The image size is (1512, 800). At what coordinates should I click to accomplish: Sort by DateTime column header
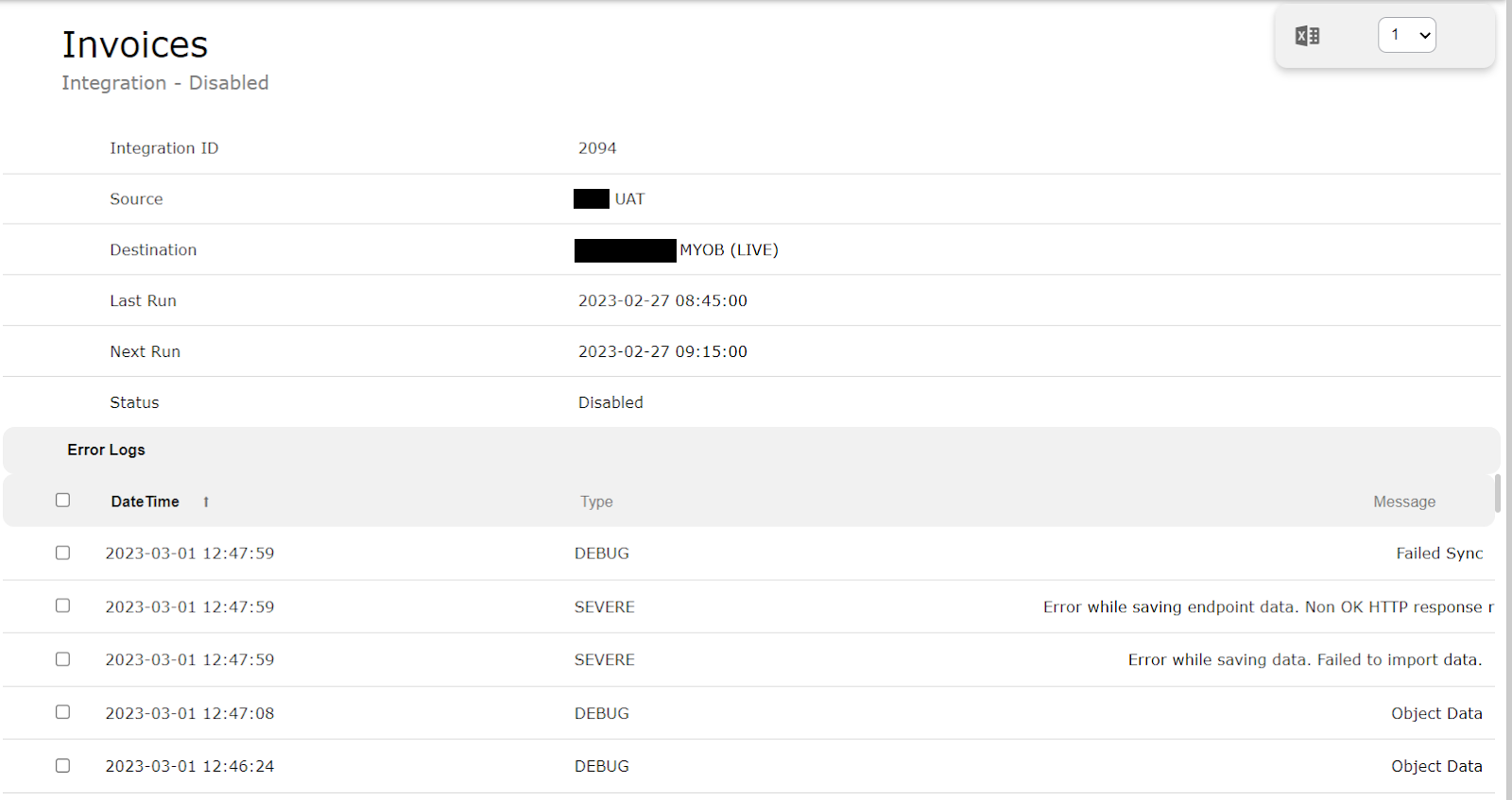pos(145,502)
